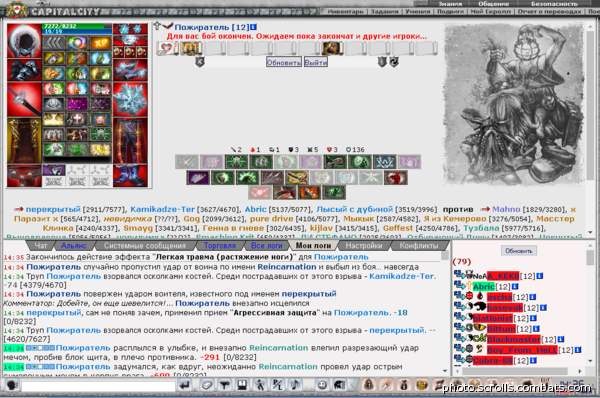The height and width of the screenshot is (398, 600).
Task: Click the hooded figure icon in bottom bar
Action: (x=369, y=385)
